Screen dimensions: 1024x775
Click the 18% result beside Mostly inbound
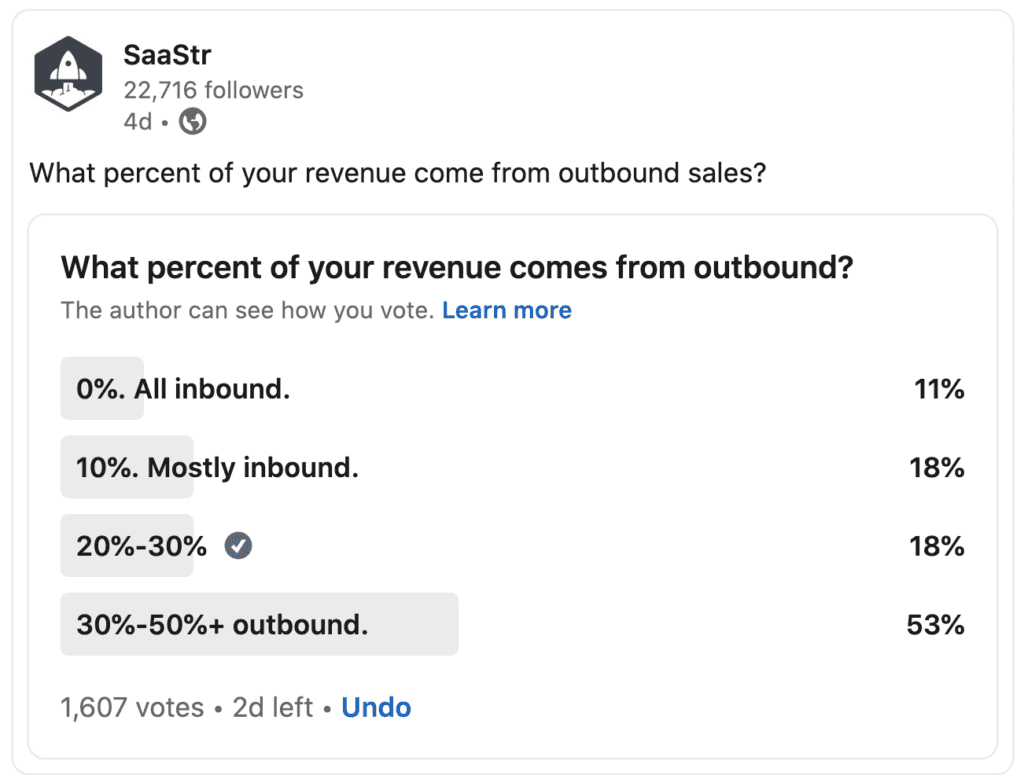pyautogui.click(x=937, y=467)
